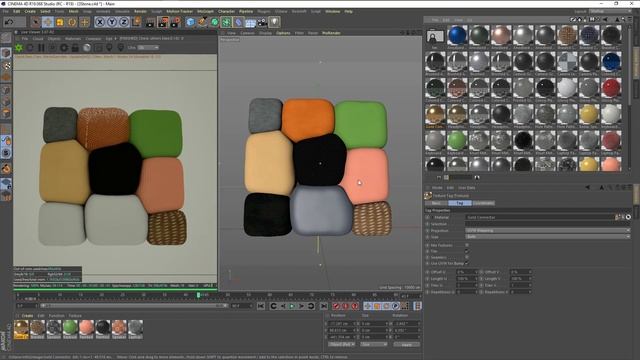Click the Render View icon
This screenshot has width=640, height=360.
pos(150,22)
